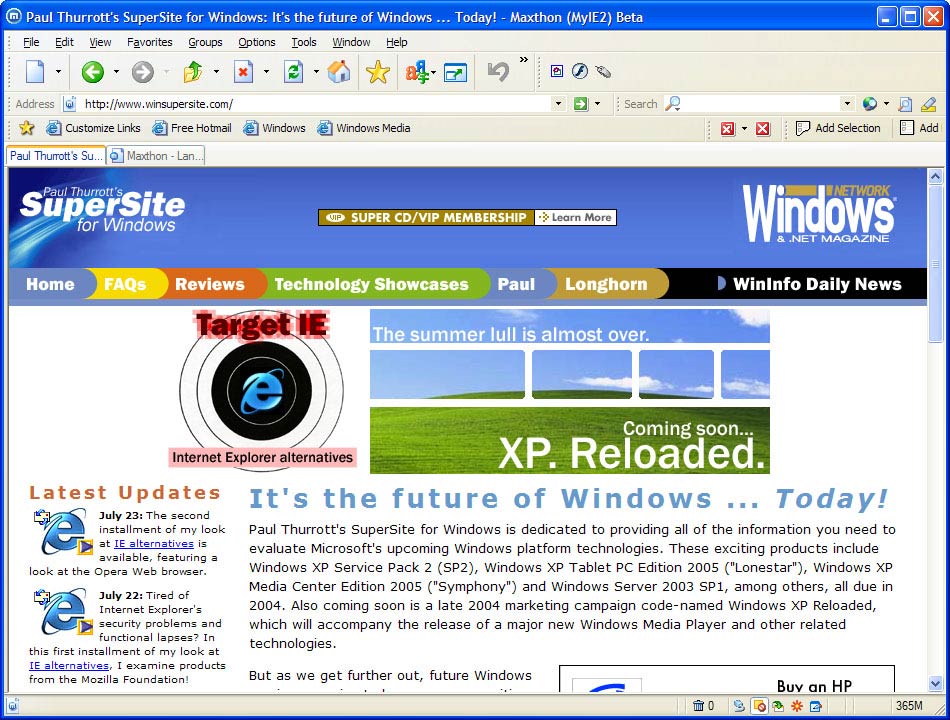This screenshot has width=950, height=720.
Task: Open the Groups menu
Action: click(x=205, y=42)
